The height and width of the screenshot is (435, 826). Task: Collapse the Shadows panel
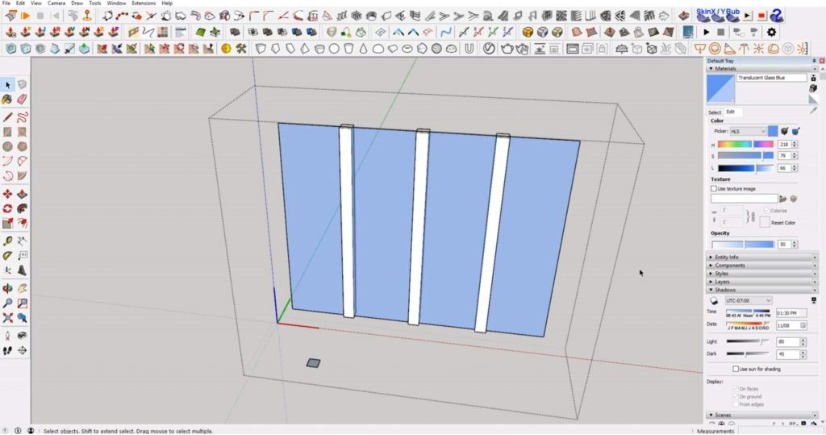(762, 290)
